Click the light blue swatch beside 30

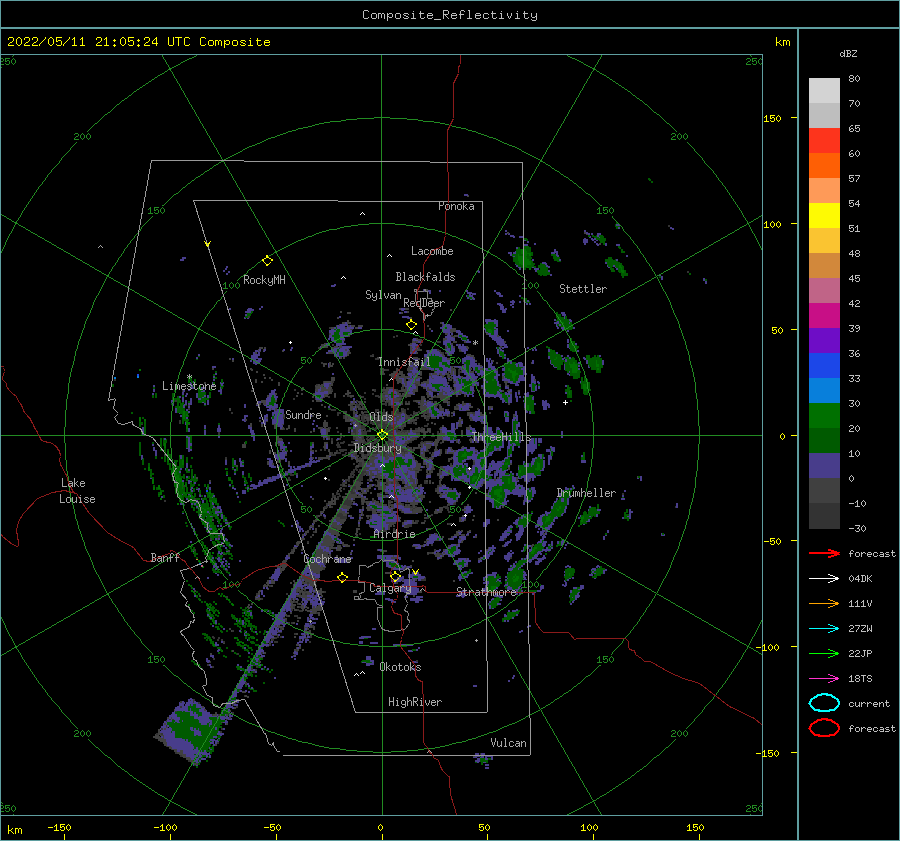click(824, 390)
